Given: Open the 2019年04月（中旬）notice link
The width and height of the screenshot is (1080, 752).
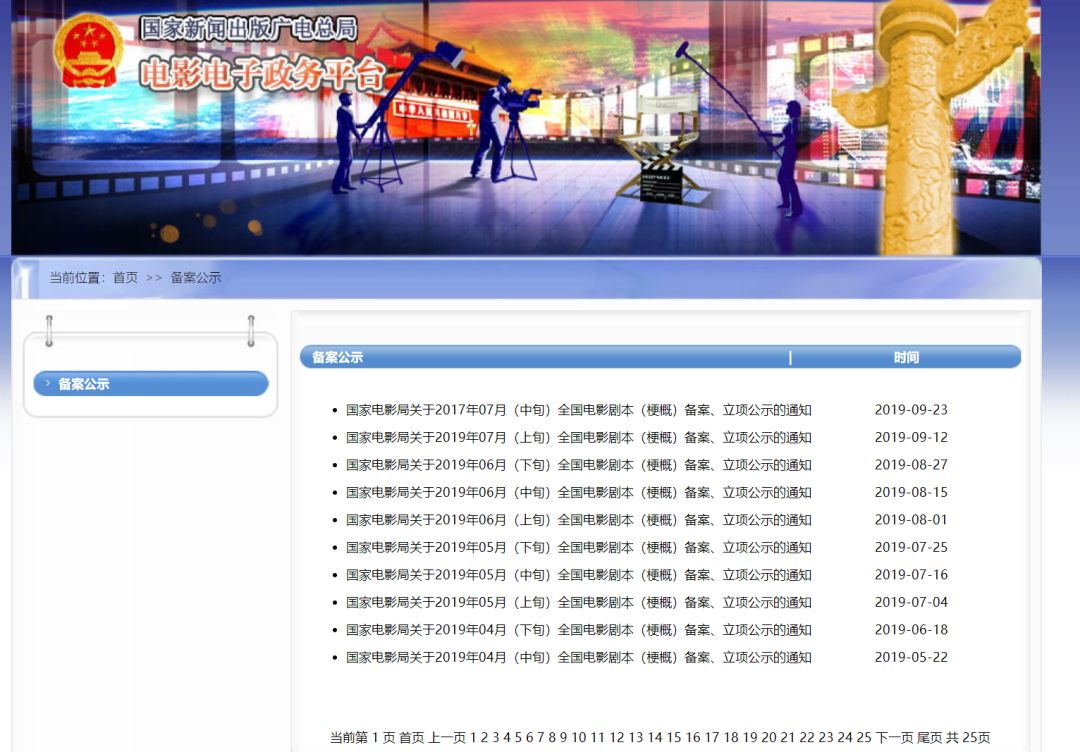Looking at the screenshot, I should (579, 658).
